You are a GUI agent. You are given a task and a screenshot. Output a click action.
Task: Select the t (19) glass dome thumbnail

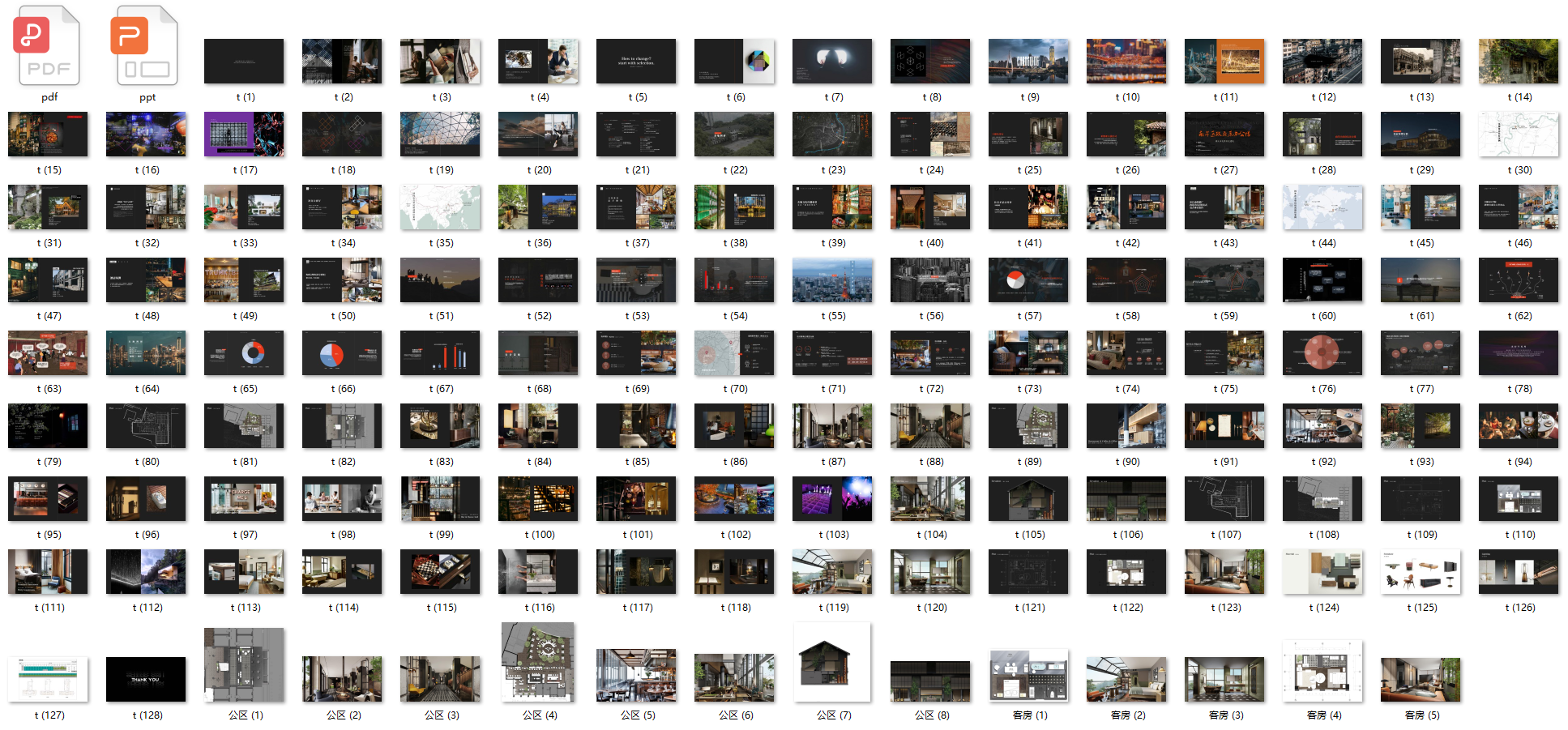[x=440, y=134]
